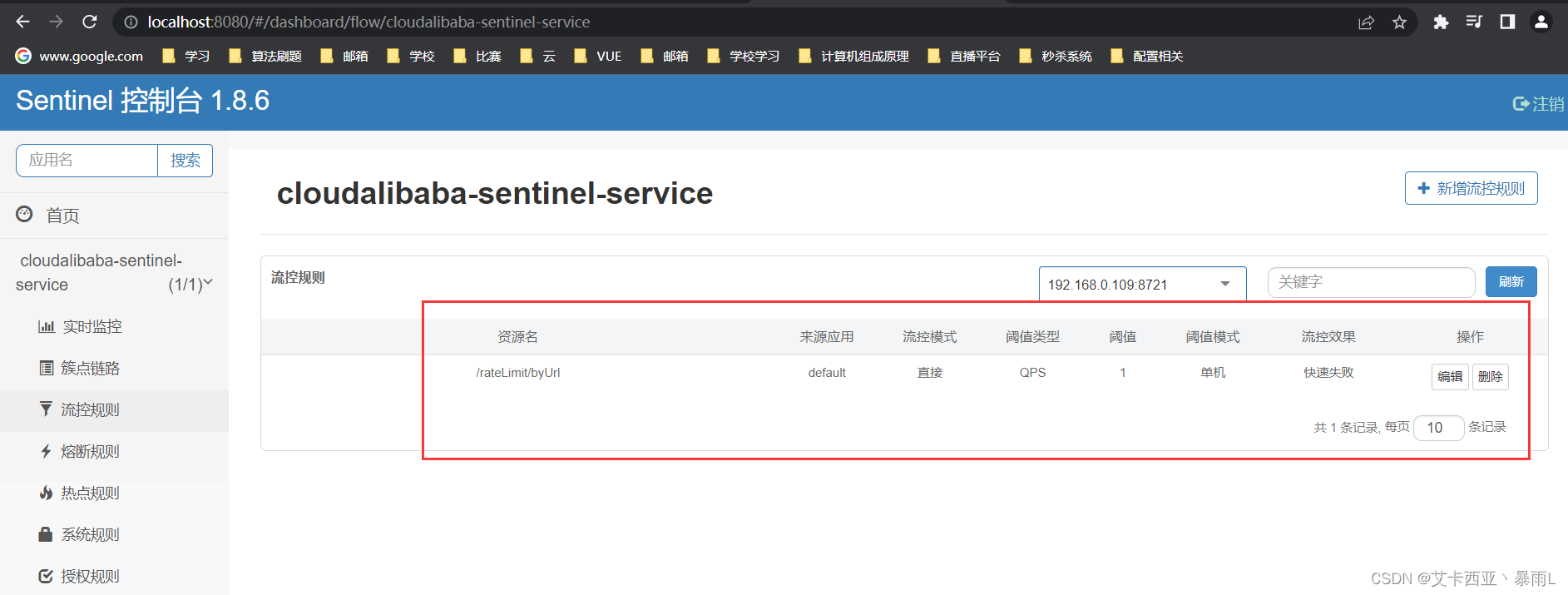Viewport: 1568px width, 595px height.
Task: Open the www.google.com bookmark
Action: pyautogui.click(x=80, y=56)
